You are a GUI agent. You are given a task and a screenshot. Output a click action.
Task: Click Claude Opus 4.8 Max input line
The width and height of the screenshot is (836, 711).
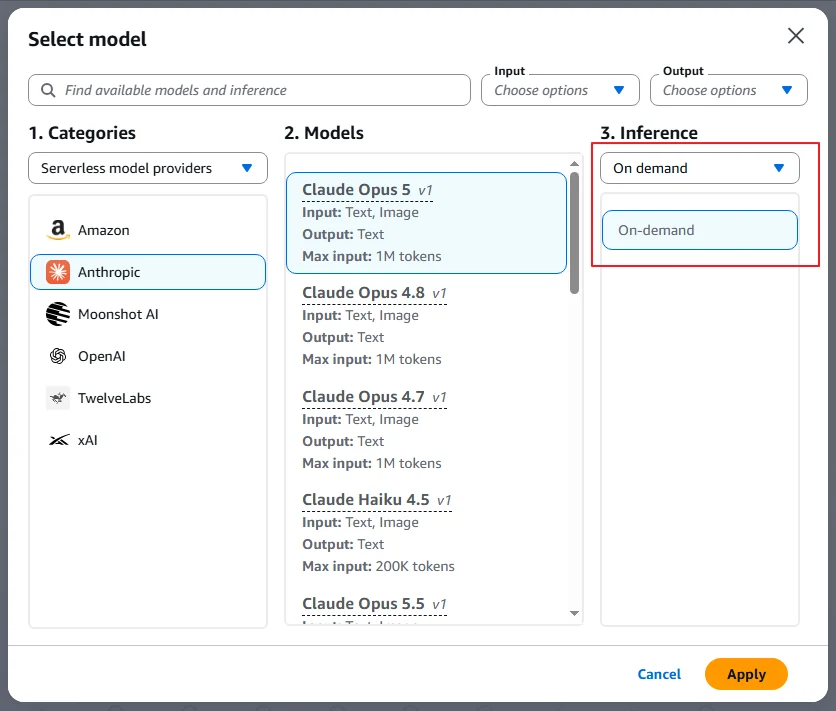(372, 359)
